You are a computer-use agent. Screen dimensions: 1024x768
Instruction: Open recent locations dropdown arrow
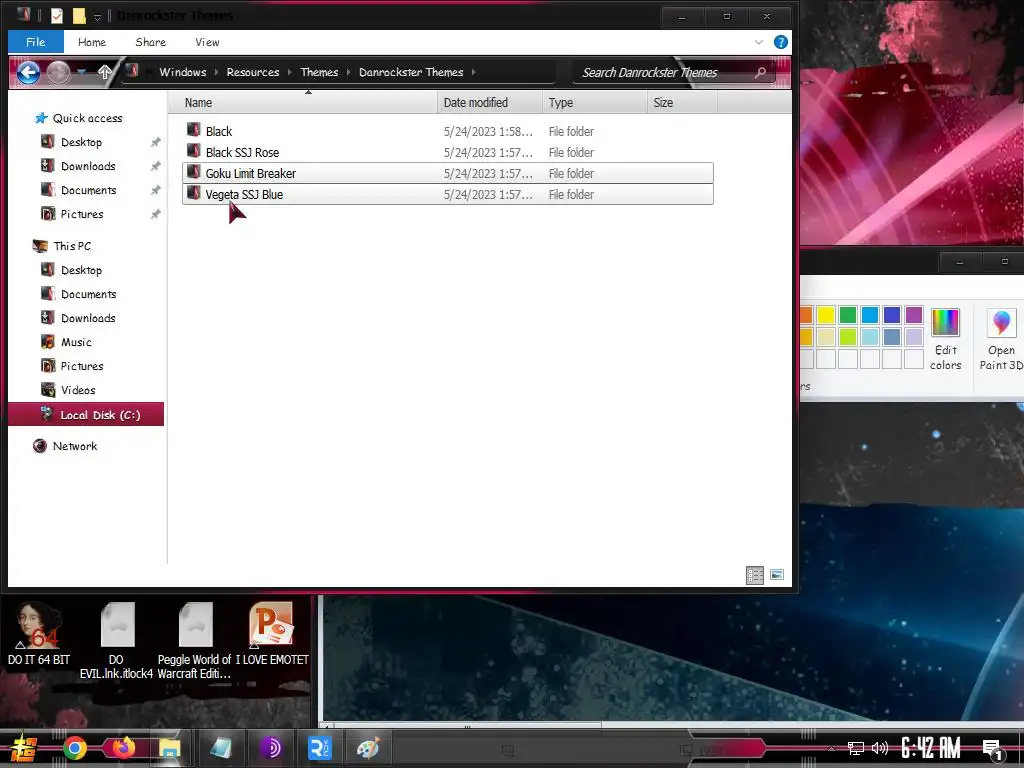(82, 72)
